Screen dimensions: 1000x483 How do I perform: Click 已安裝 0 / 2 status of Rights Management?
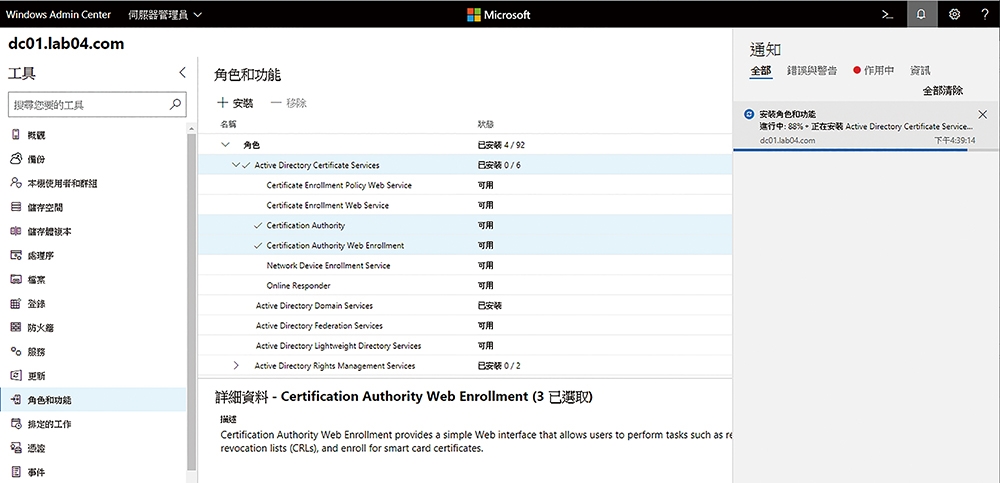(499, 366)
